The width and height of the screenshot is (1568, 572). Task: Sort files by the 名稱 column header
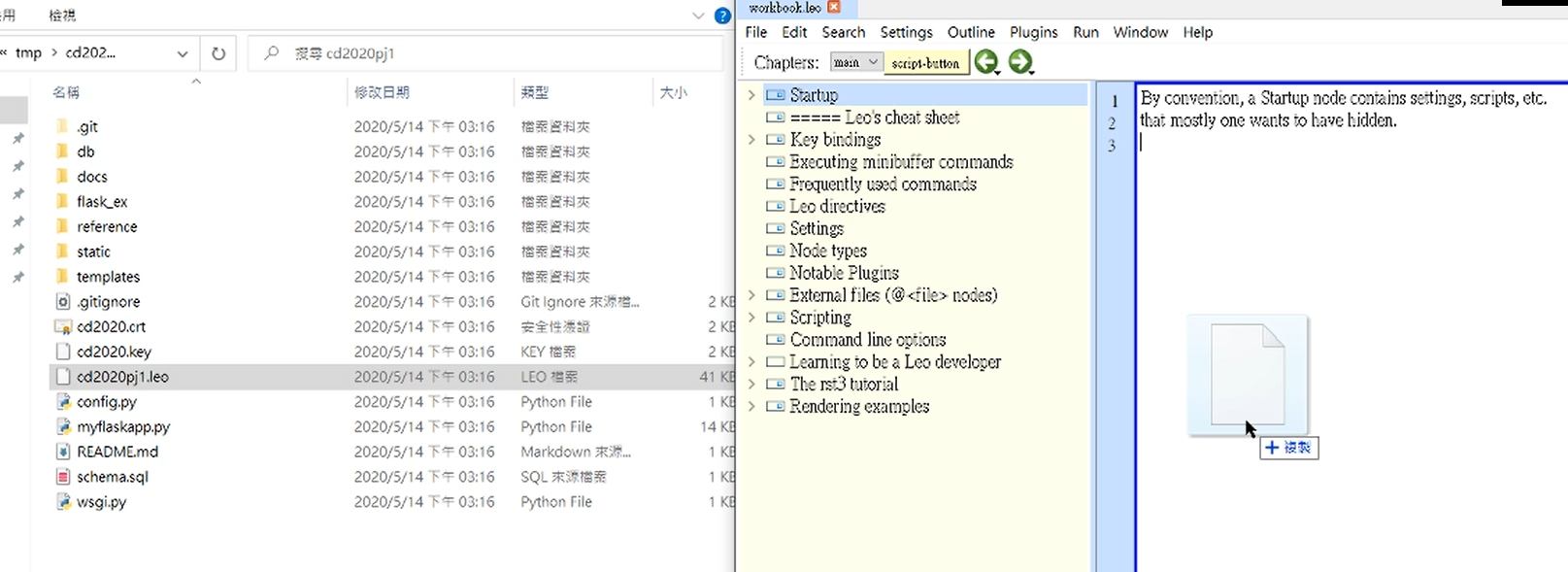(66, 92)
